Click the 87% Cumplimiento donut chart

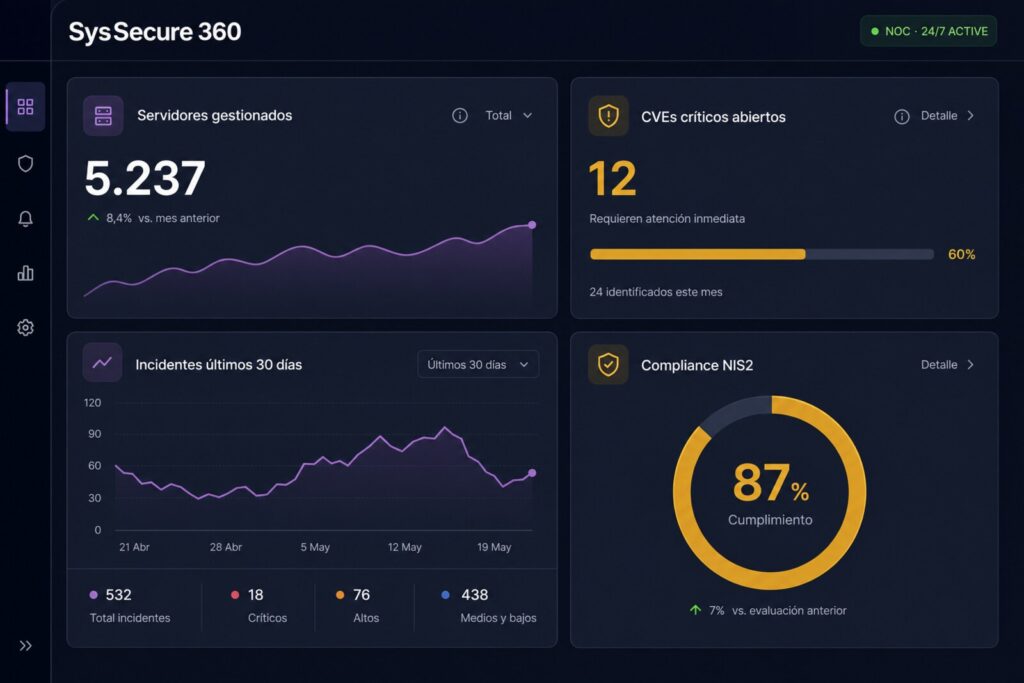pyautogui.click(x=770, y=492)
